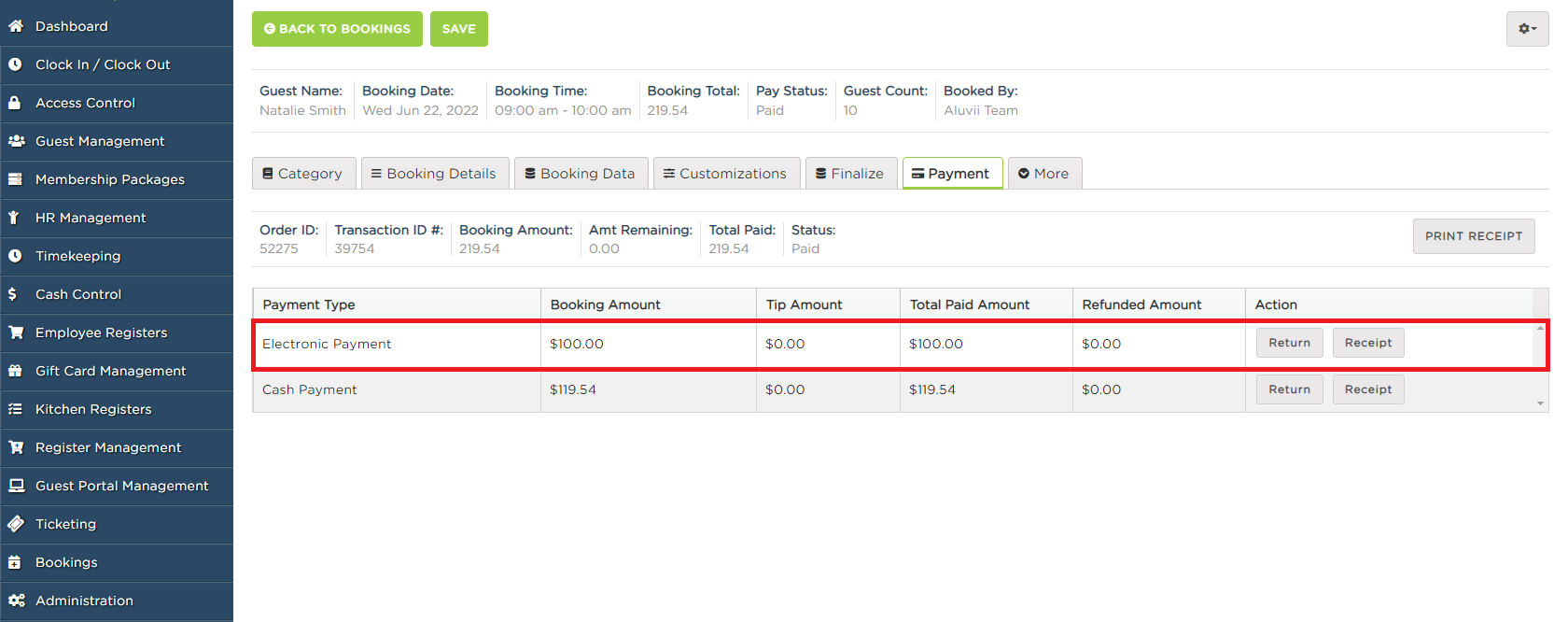This screenshot has width=1568, height=622.
Task: Click the Cash Control dollar icon
Action: tap(12, 294)
